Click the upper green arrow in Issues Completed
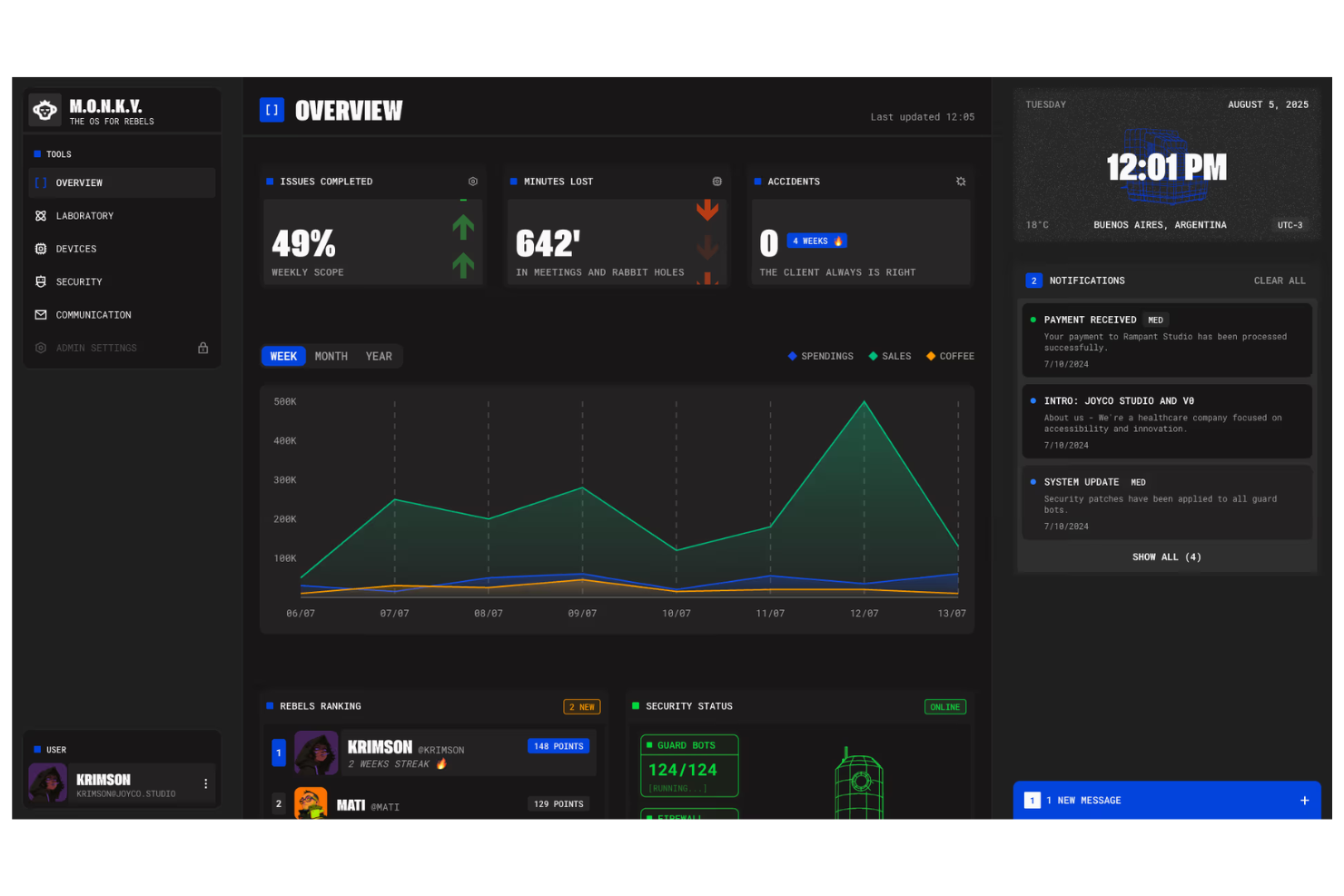The width and height of the screenshot is (1344, 896). pyautogui.click(x=463, y=227)
